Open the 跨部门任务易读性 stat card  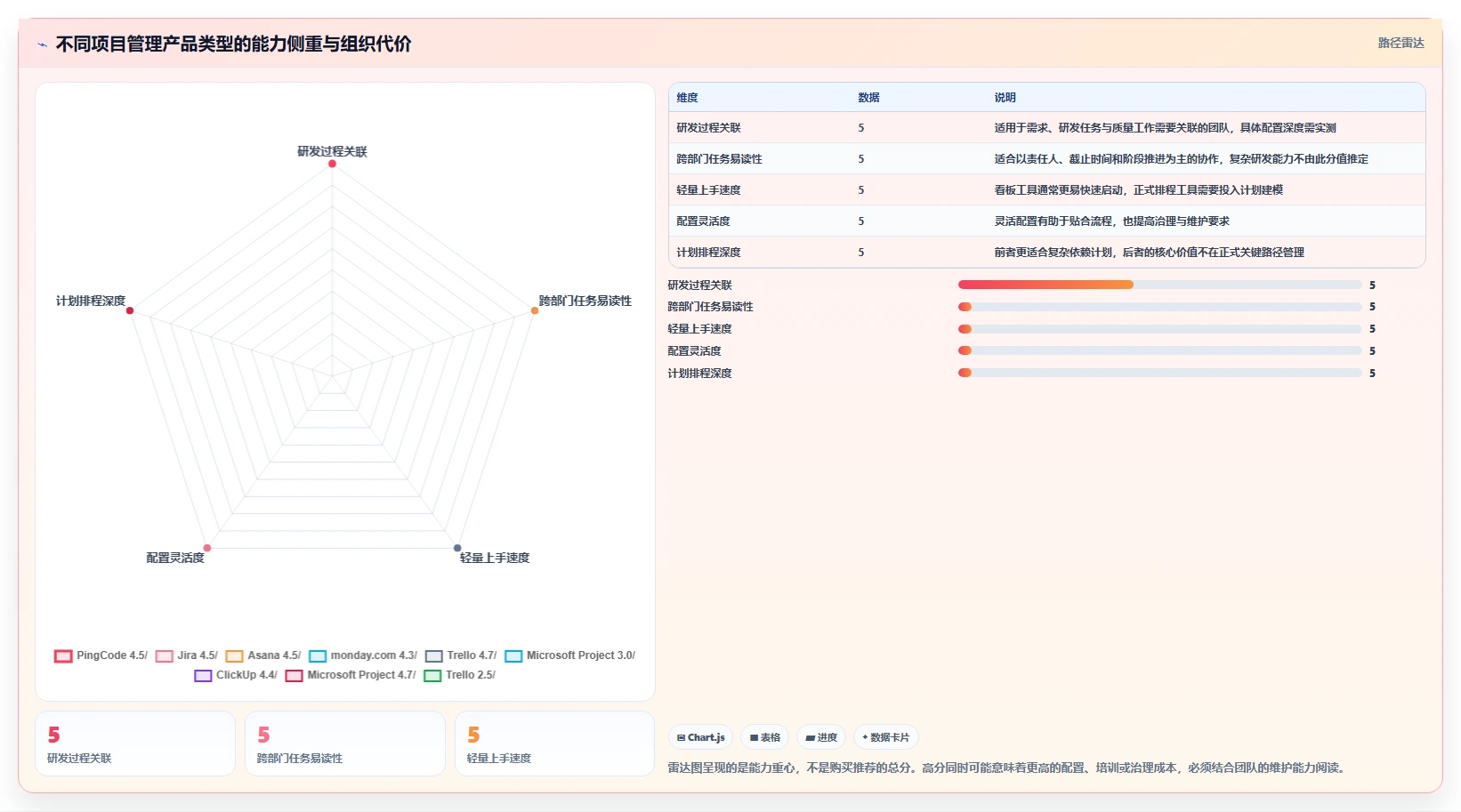(345, 744)
